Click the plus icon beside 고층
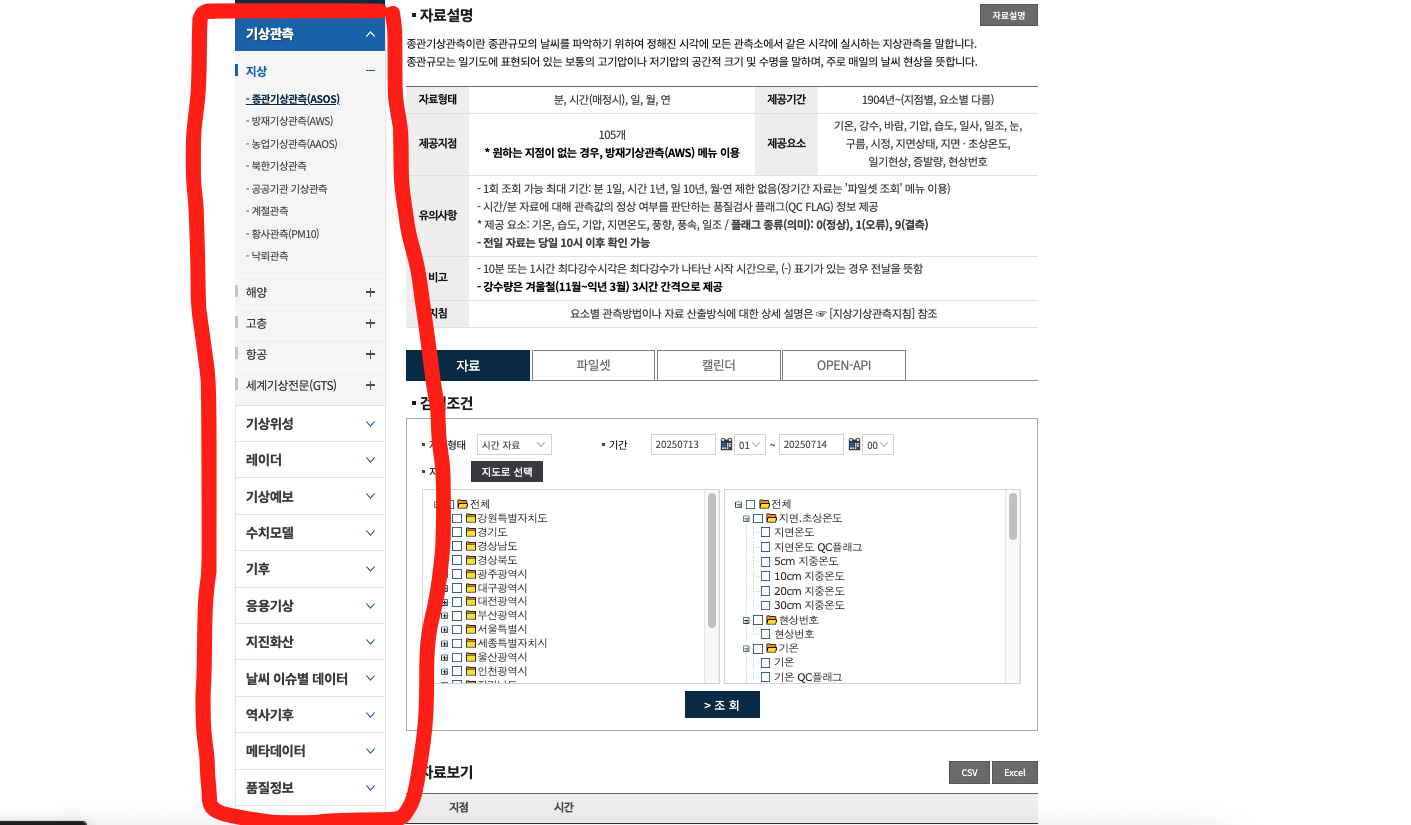 [x=370, y=323]
